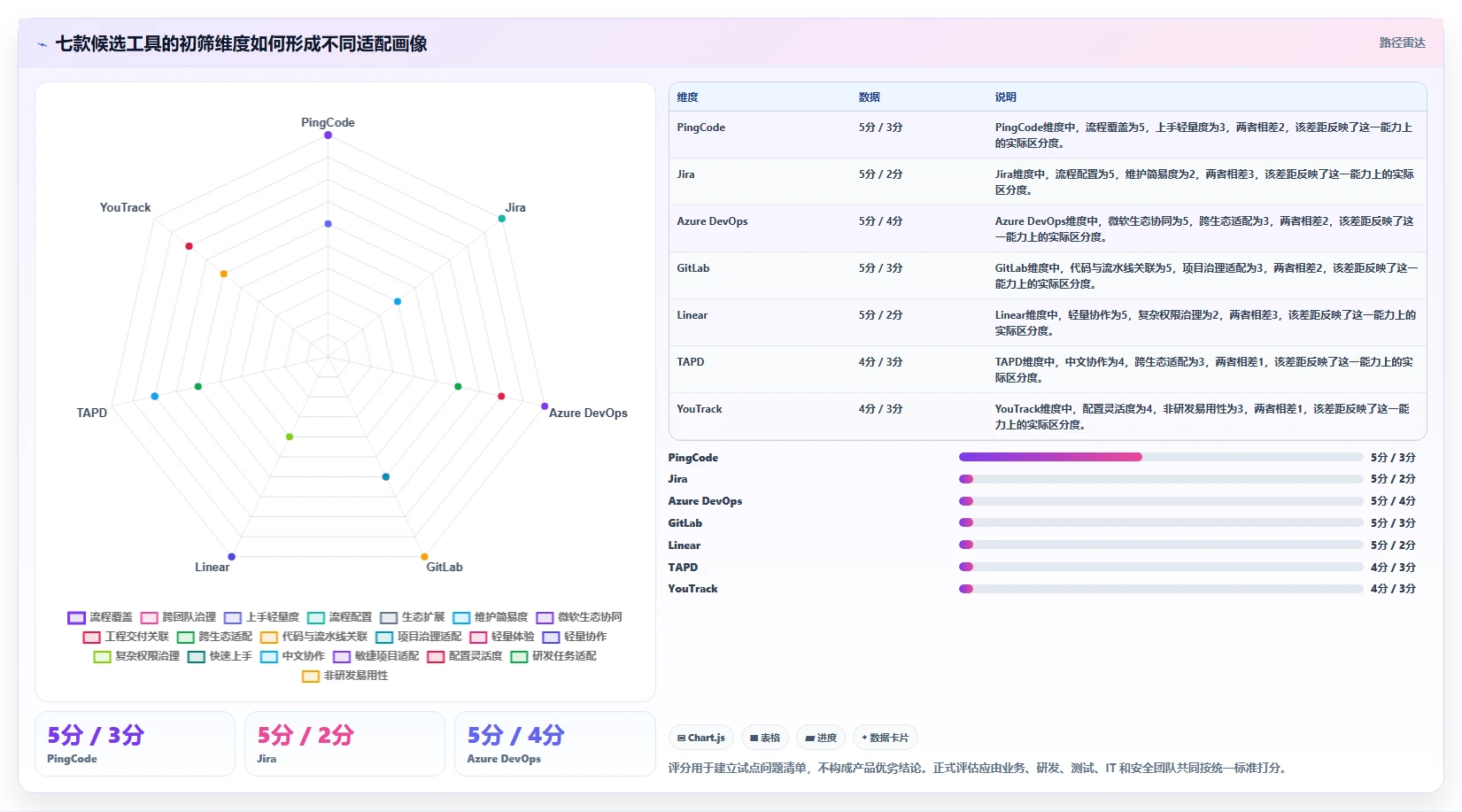Toggle the 快速上手 legend entry

[x=220, y=656]
